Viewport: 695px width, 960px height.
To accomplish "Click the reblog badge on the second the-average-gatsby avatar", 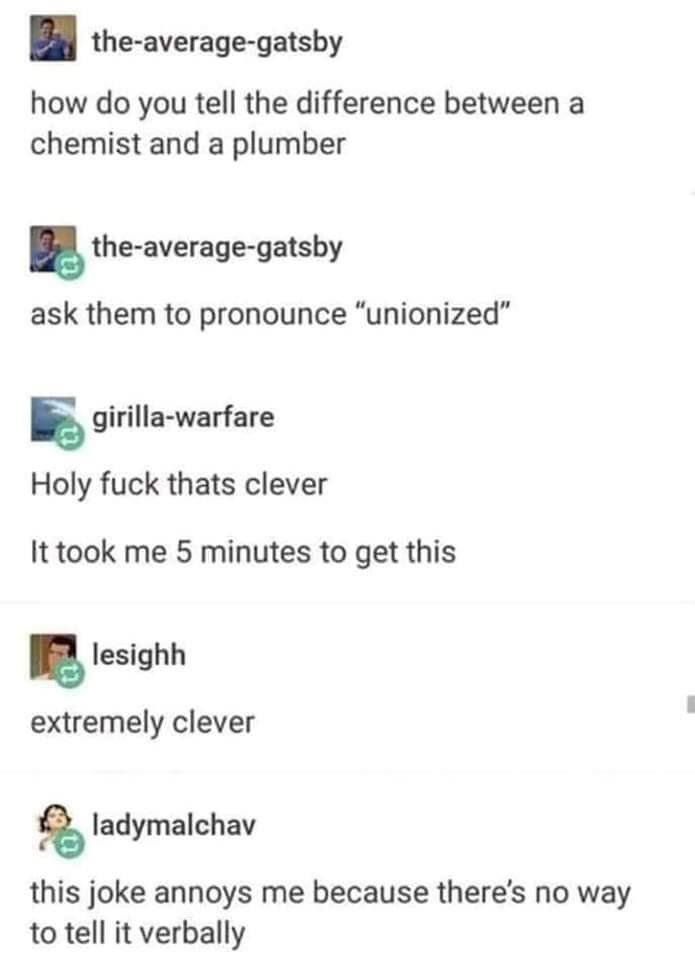I will pos(70,266).
